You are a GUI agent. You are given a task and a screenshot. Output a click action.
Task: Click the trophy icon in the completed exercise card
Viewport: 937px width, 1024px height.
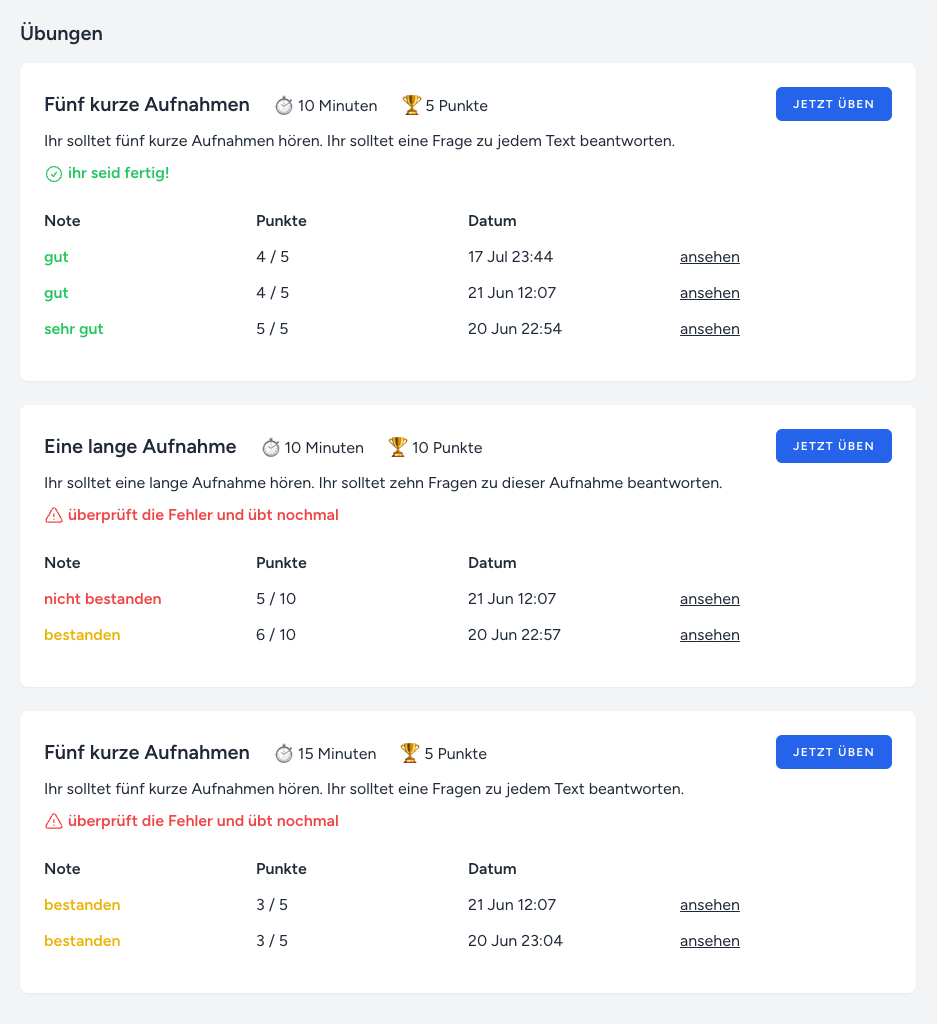point(411,105)
